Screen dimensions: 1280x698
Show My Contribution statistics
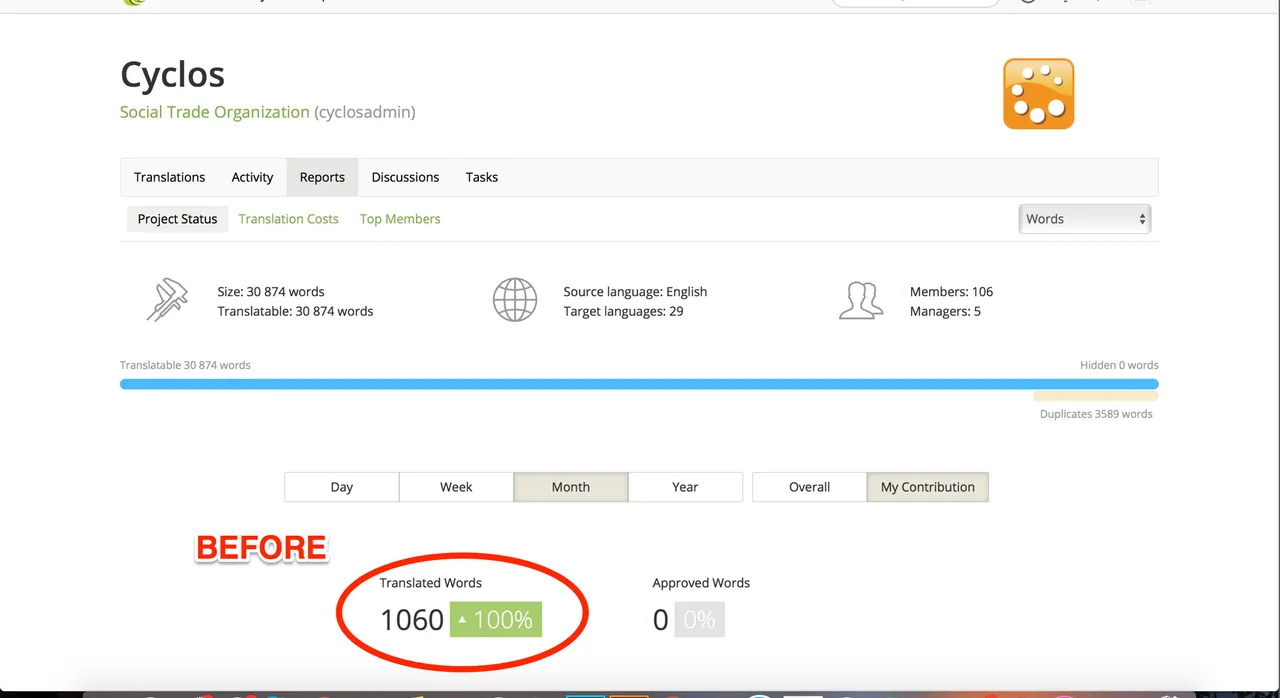(928, 487)
